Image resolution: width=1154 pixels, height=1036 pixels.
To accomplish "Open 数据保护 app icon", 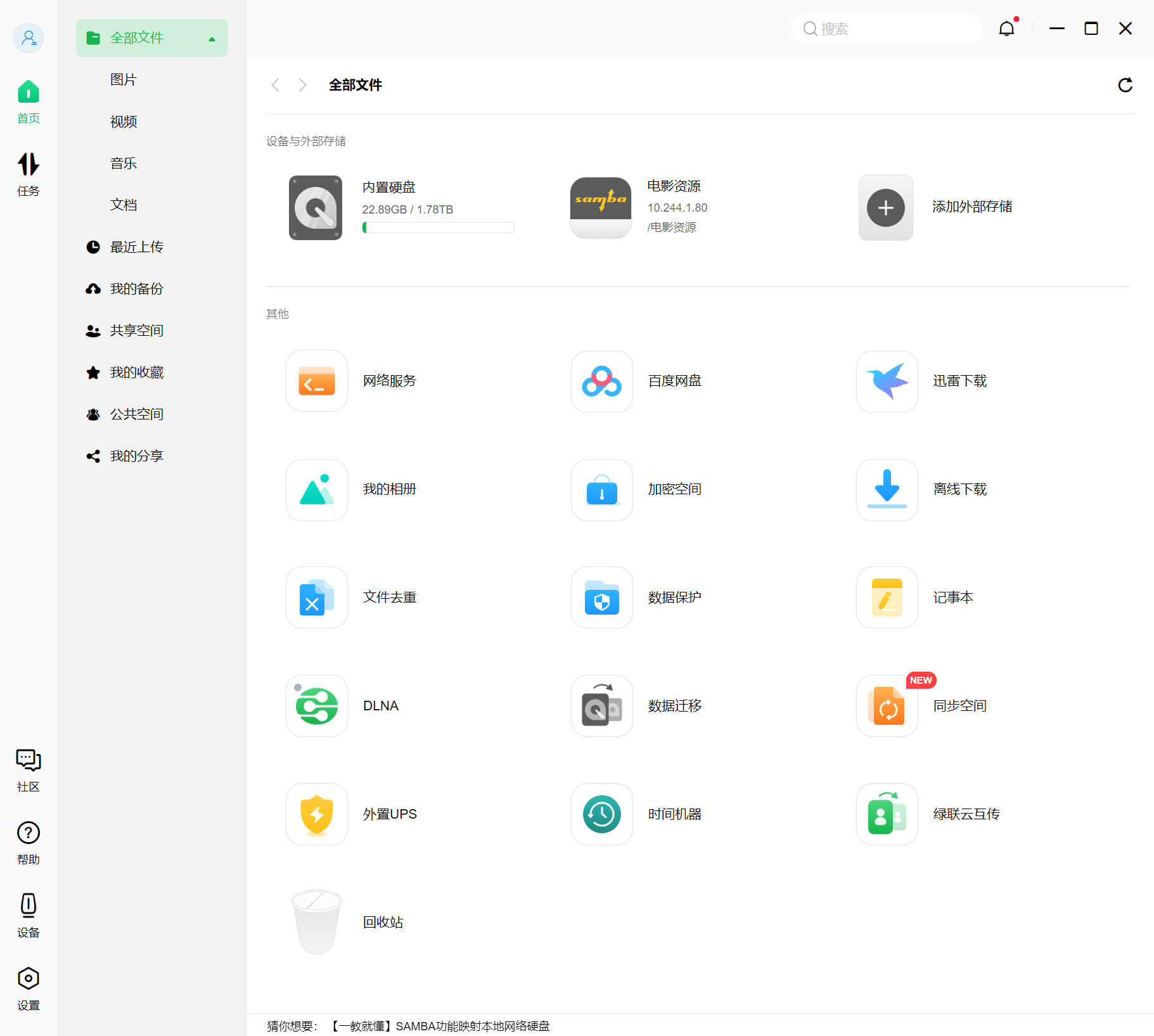I will (602, 598).
